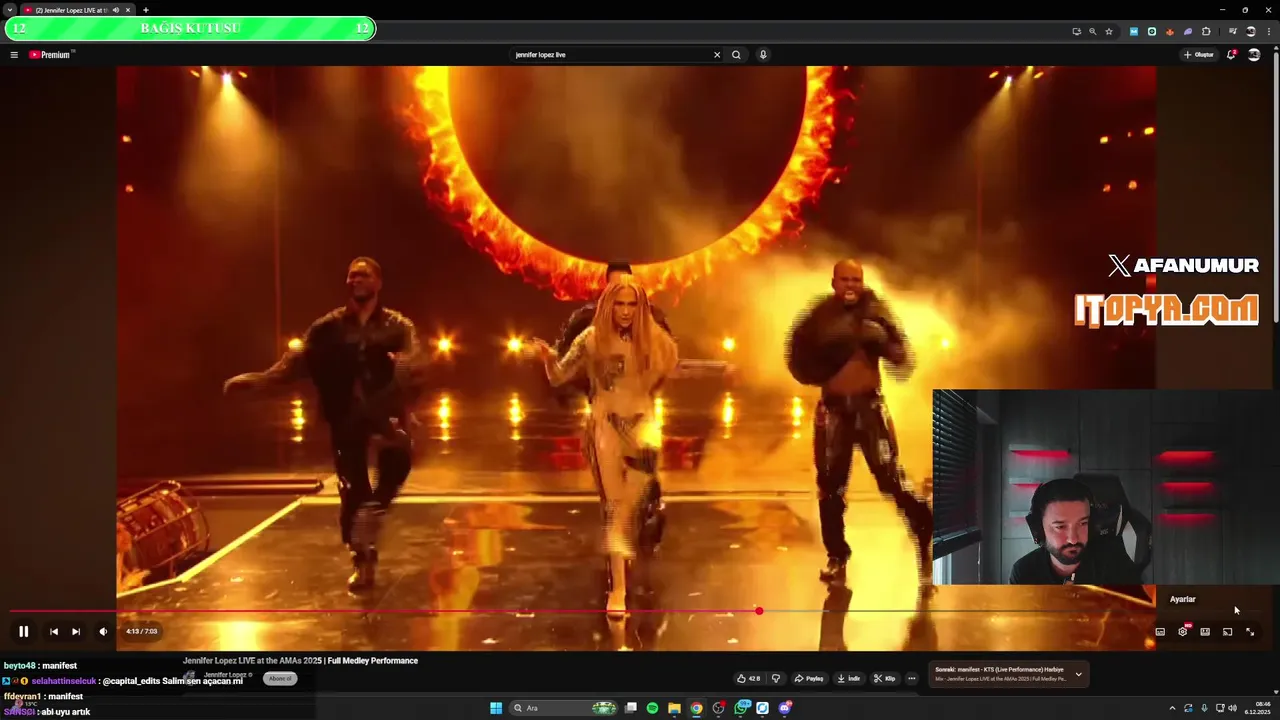1280x720 pixels.
Task: Open WhatsApp from the taskbar
Action: point(741,708)
